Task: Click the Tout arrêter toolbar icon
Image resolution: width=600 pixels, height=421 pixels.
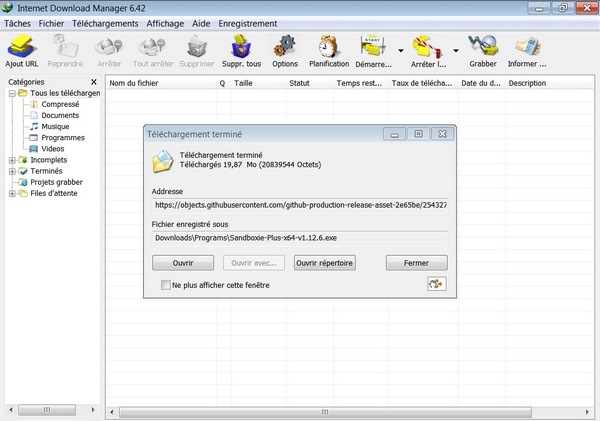Action: pos(153,47)
